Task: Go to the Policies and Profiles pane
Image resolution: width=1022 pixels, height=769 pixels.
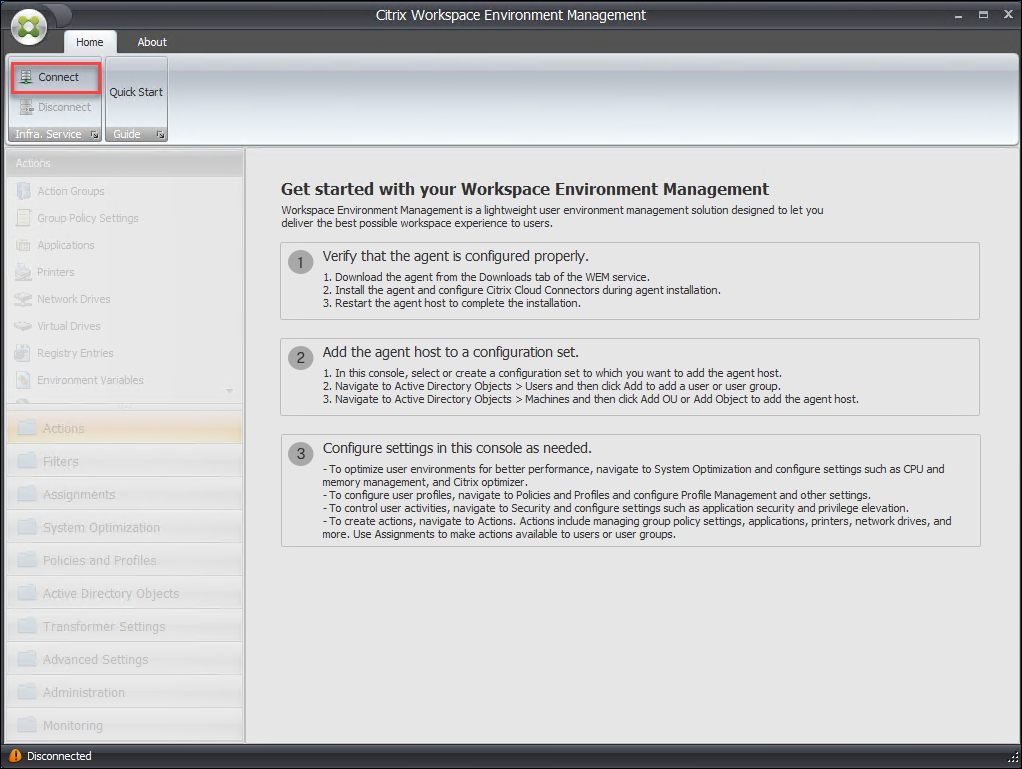Action: (99, 560)
